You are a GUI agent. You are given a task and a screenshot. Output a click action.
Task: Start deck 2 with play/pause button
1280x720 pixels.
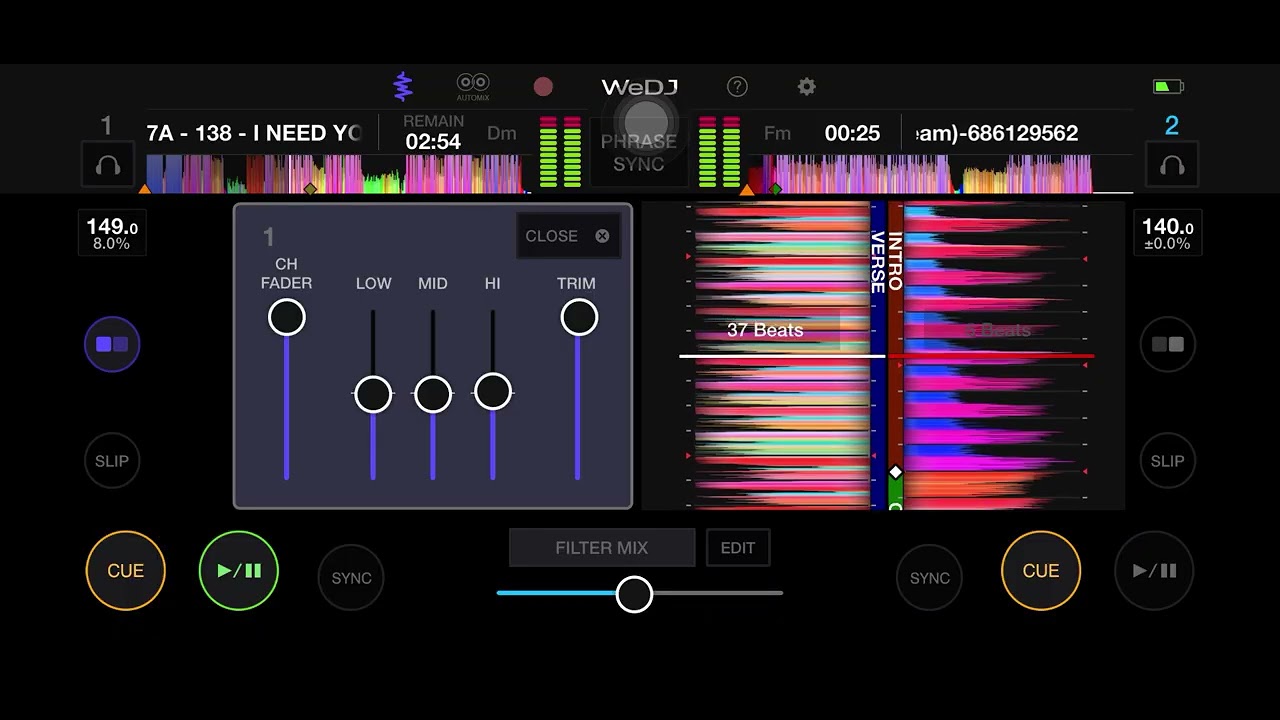(1154, 570)
